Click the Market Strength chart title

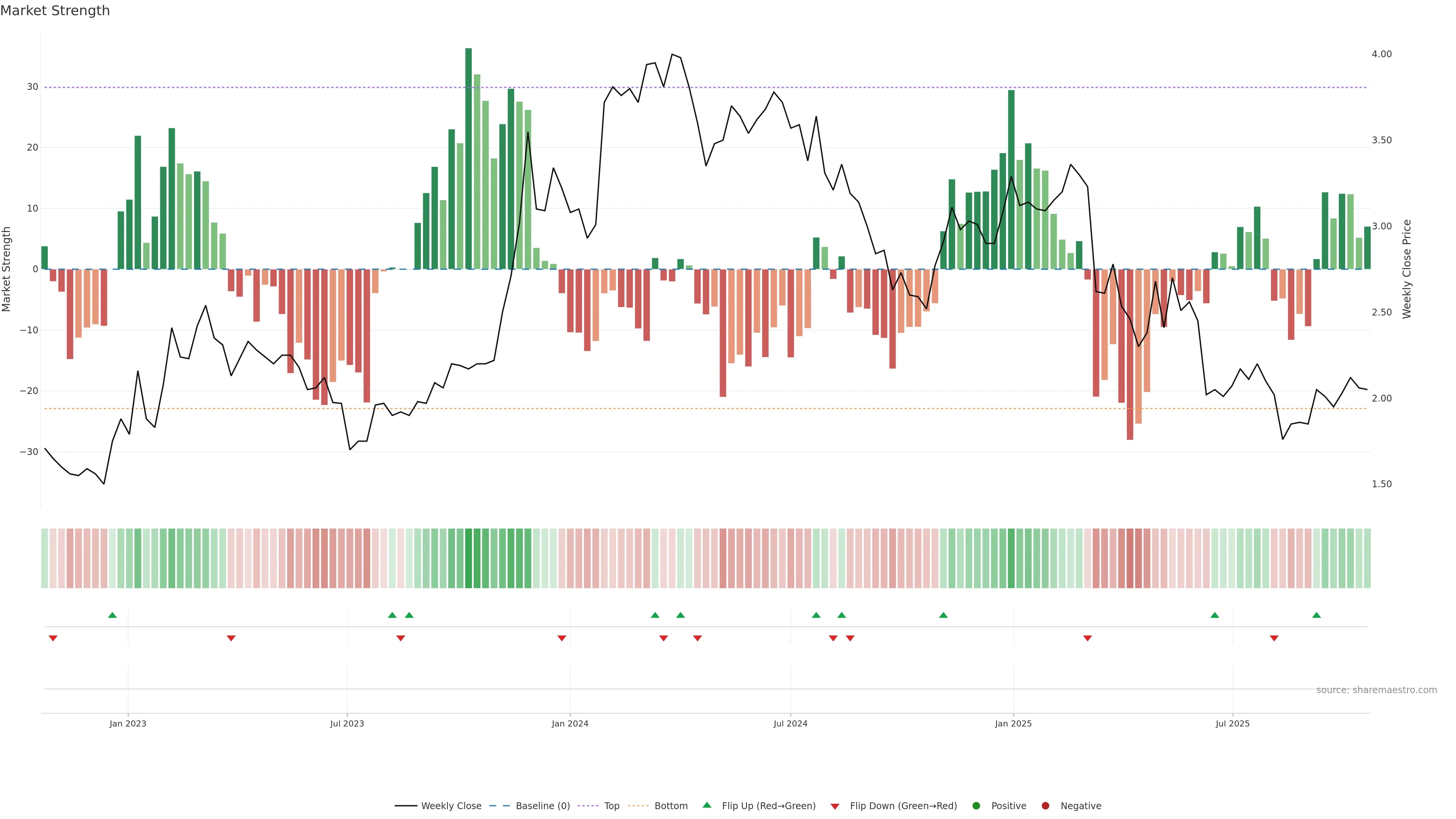(x=55, y=11)
